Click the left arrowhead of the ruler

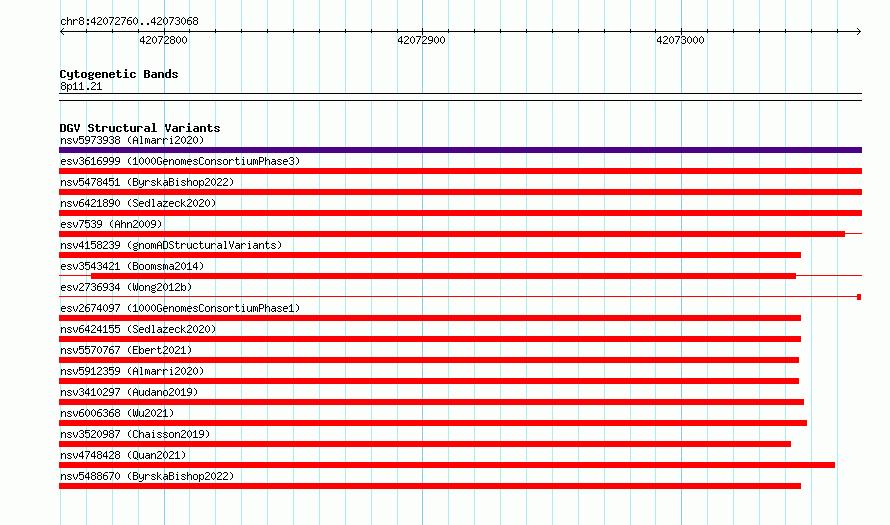point(62,31)
